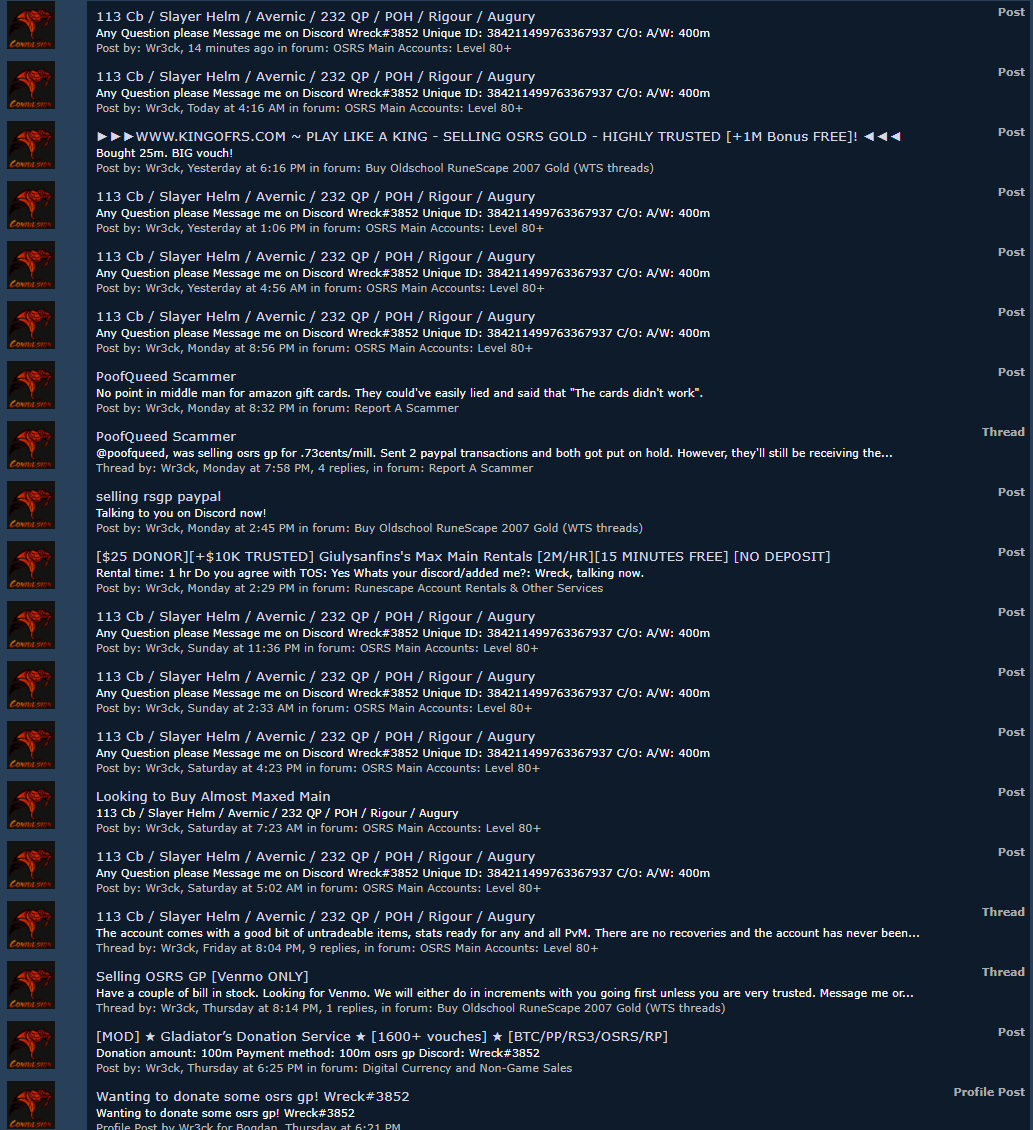Click avatar next to 'Wanting to donate some osrs gp'
Viewport: 1033px width, 1130px height.
(31, 1105)
